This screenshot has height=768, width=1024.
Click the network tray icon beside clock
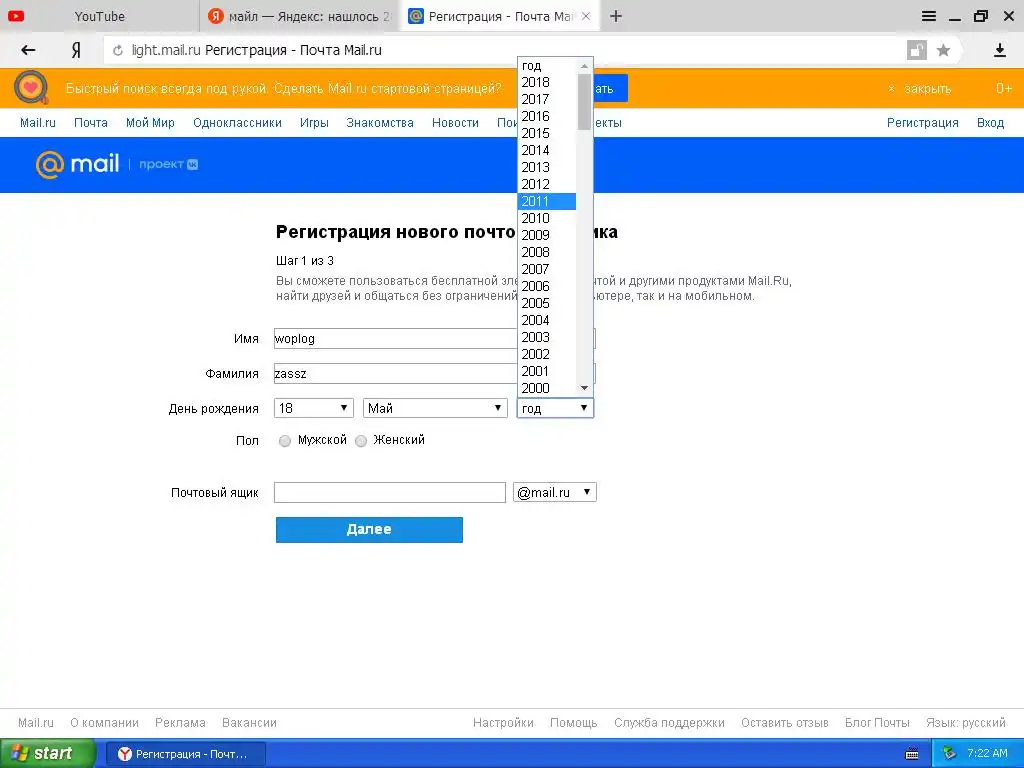pos(949,754)
